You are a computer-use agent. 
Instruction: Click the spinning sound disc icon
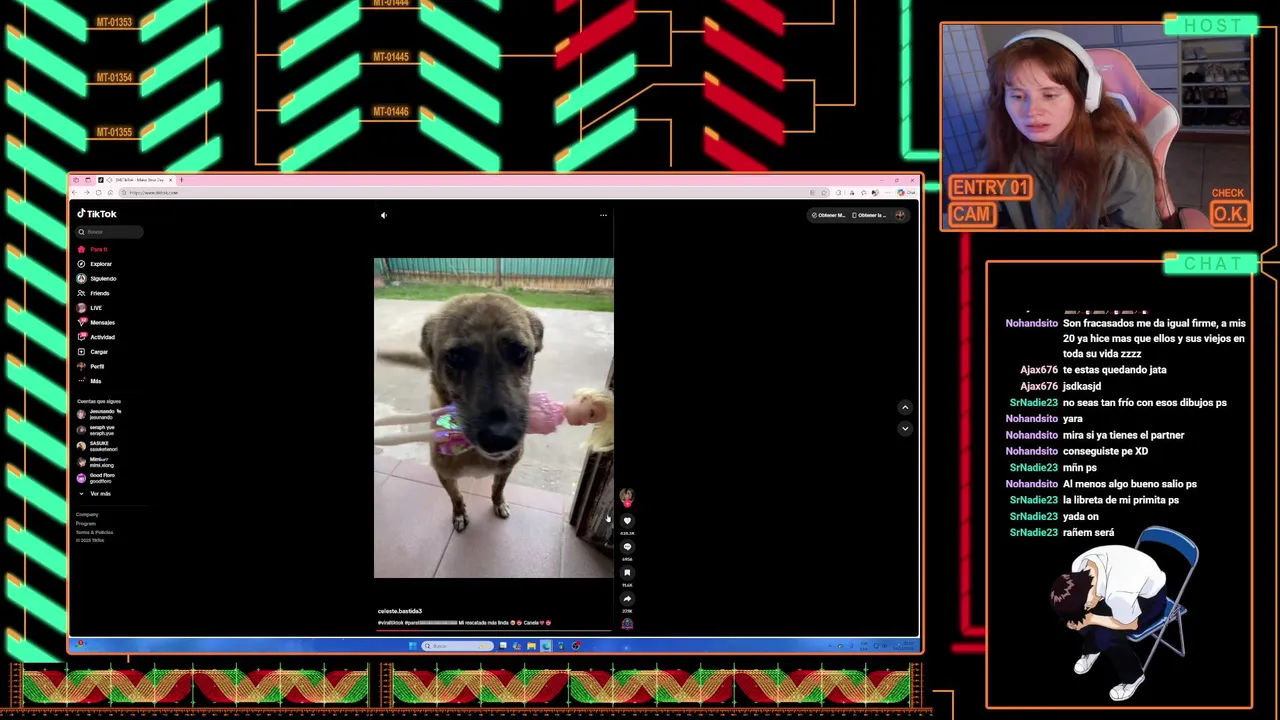[x=627, y=624]
